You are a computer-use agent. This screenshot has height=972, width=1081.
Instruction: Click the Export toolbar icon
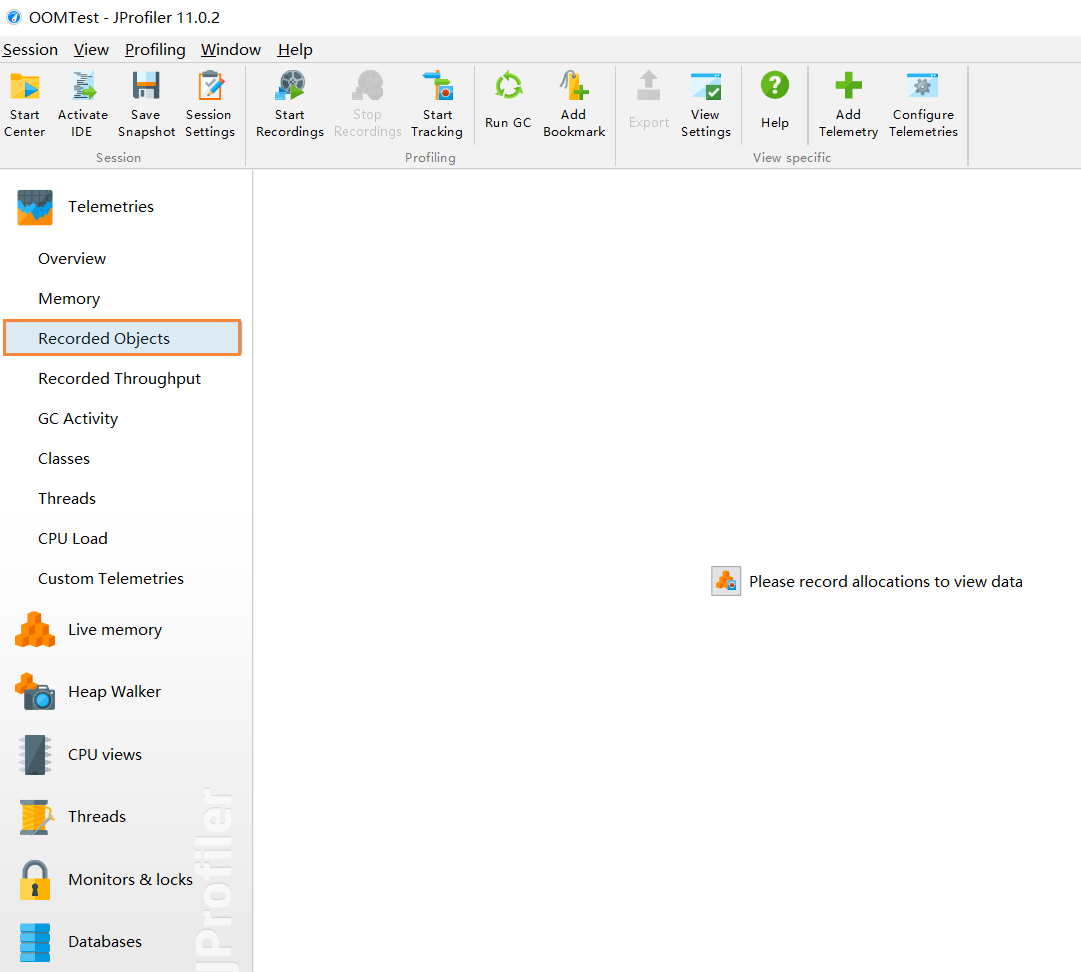click(x=649, y=101)
